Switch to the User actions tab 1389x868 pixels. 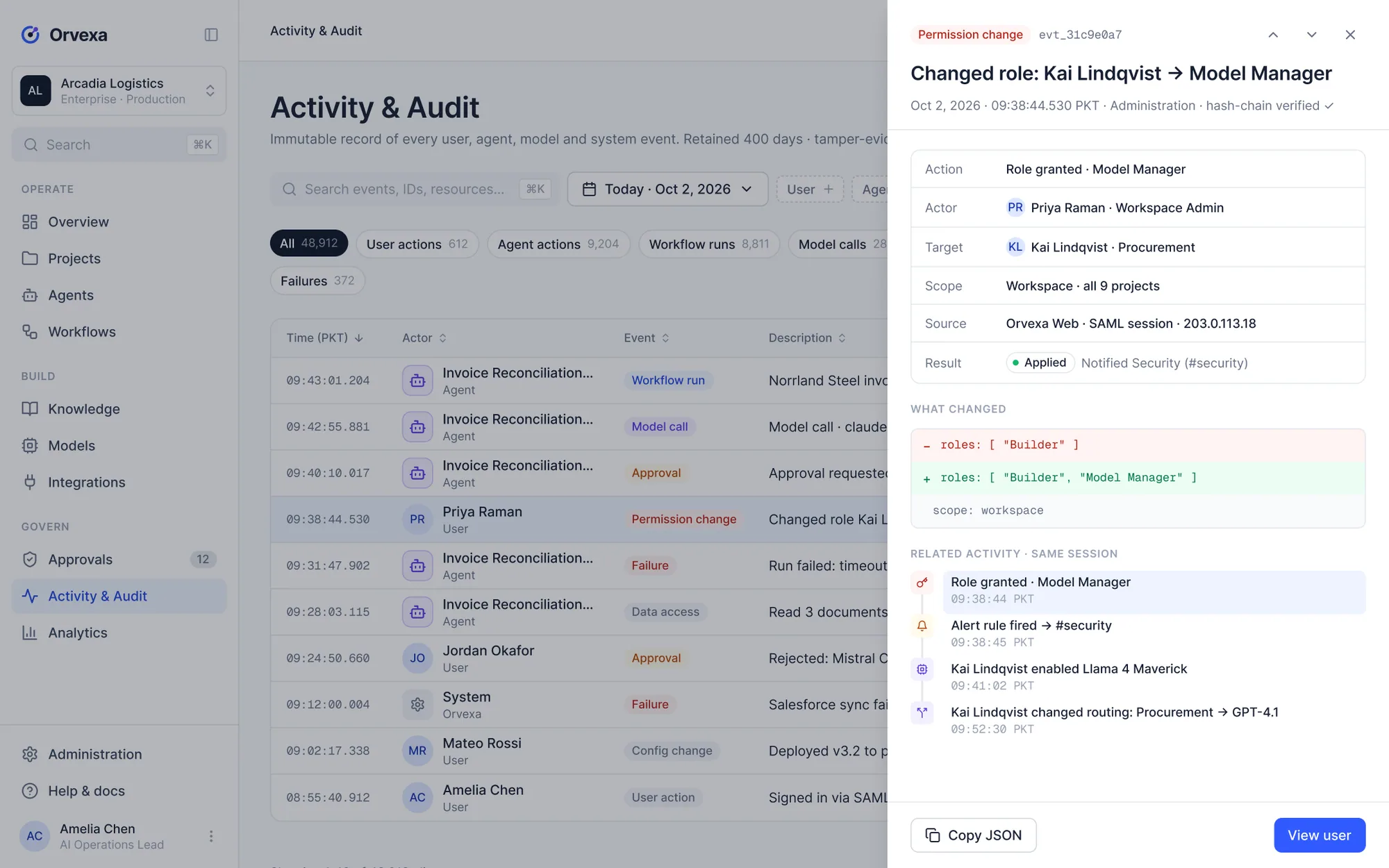[417, 244]
